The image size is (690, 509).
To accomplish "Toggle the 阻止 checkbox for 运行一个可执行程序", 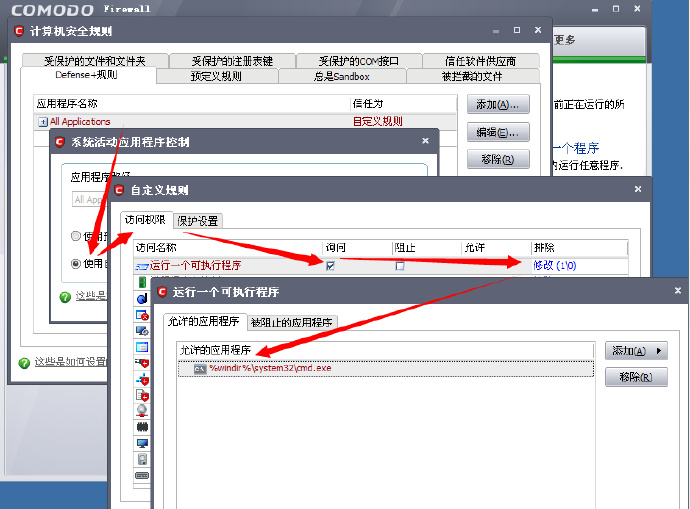I will coord(400,266).
